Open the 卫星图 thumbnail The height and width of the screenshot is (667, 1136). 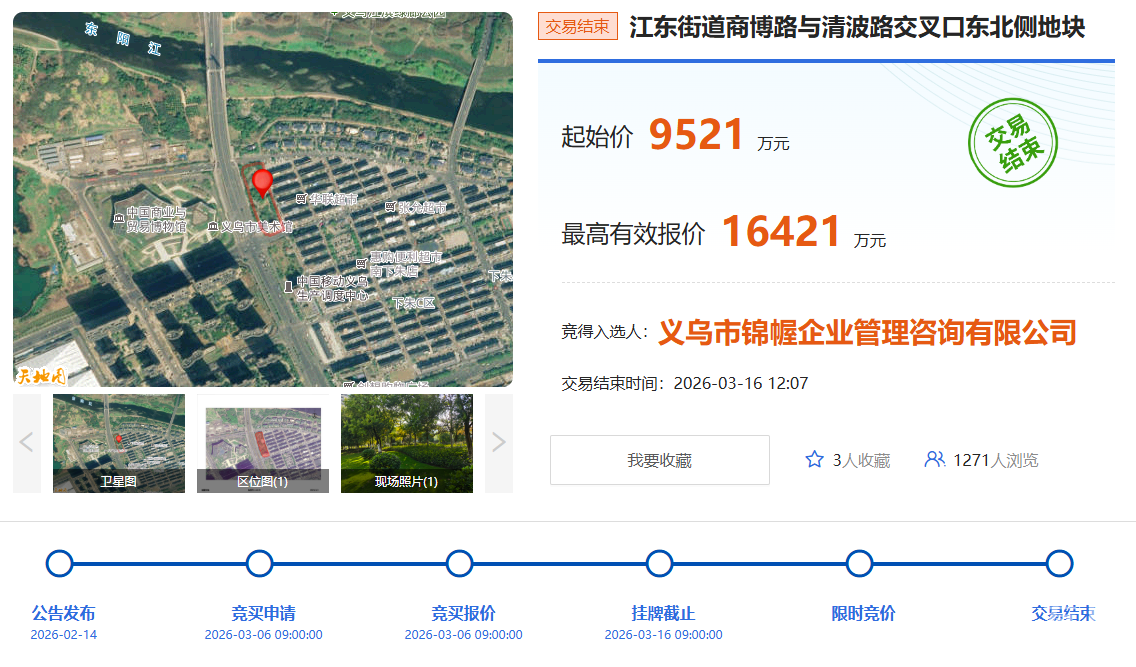[119, 443]
